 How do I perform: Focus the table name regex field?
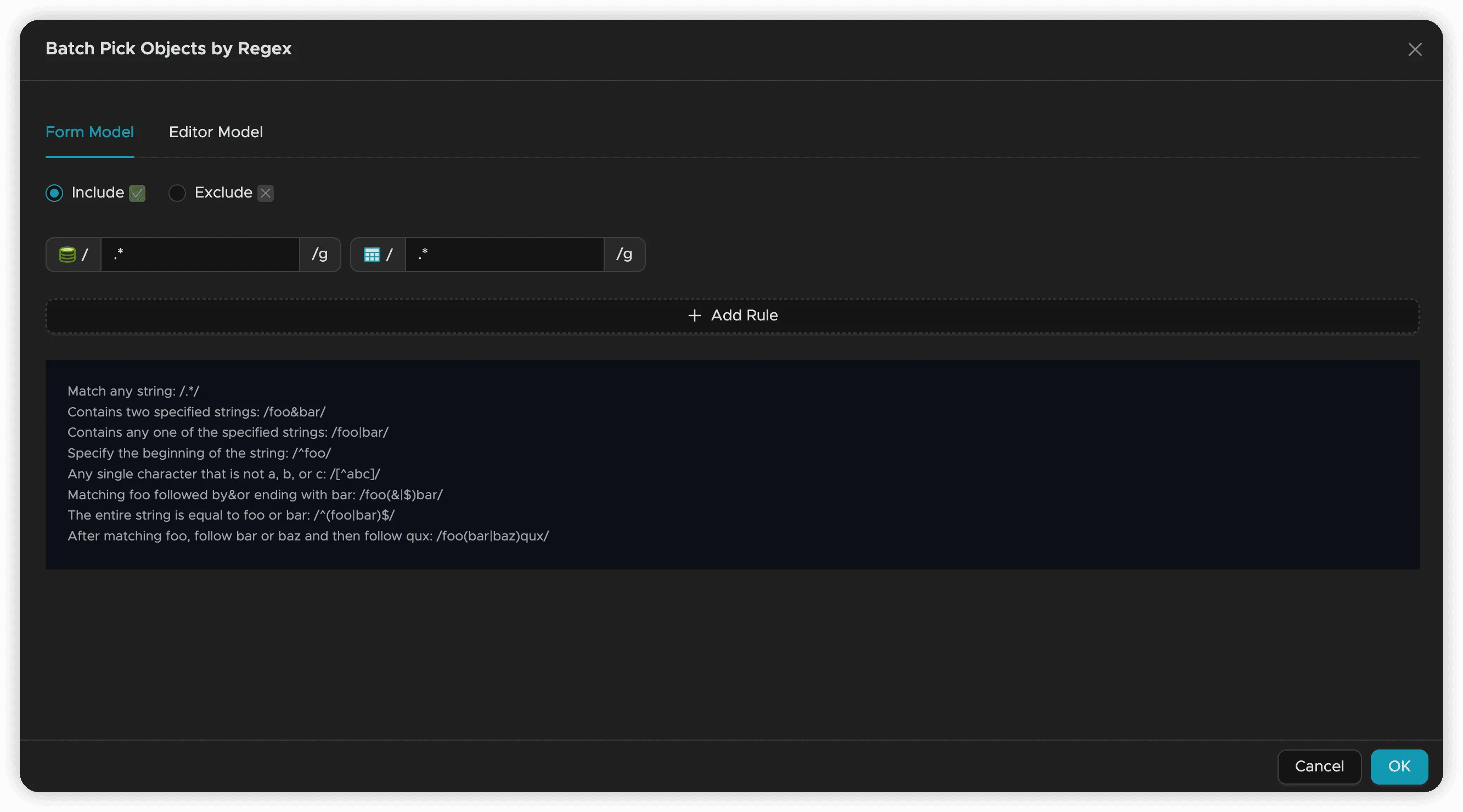click(x=504, y=255)
